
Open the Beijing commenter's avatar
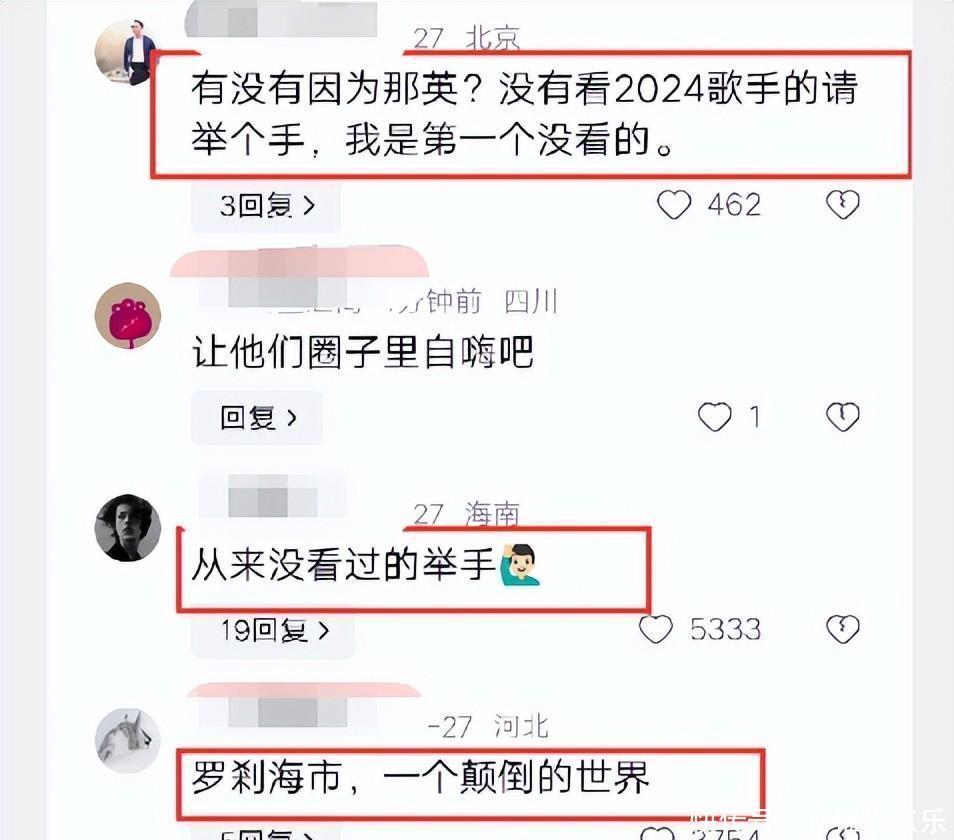point(128,53)
